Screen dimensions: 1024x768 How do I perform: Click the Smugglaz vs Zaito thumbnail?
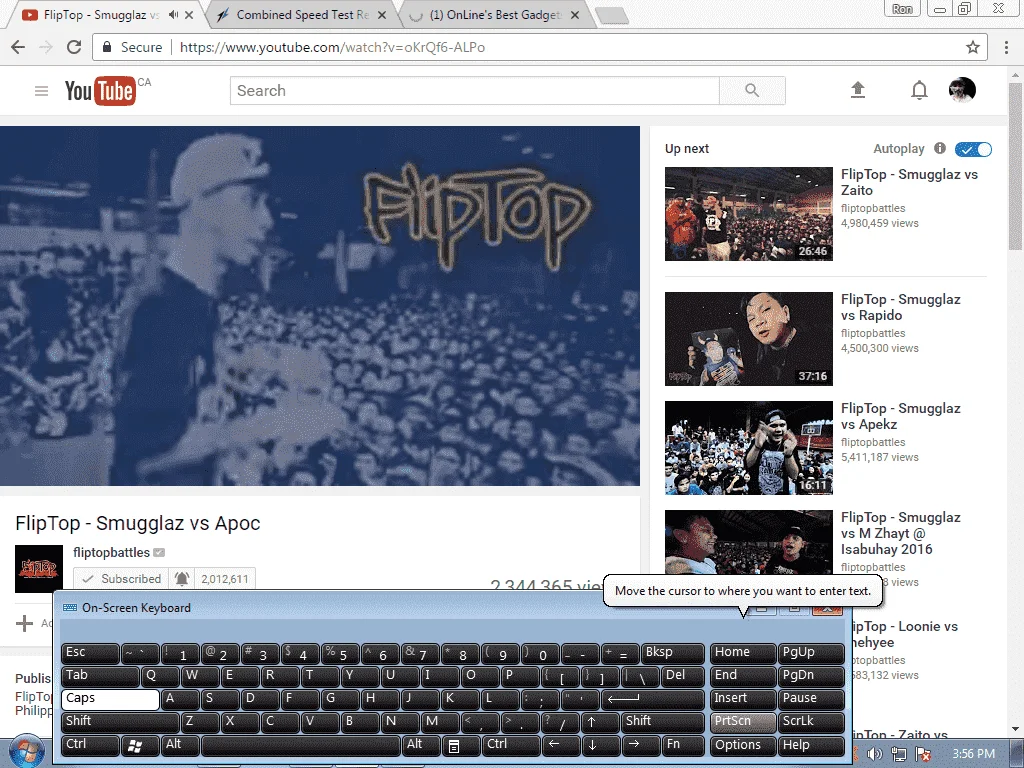748,214
